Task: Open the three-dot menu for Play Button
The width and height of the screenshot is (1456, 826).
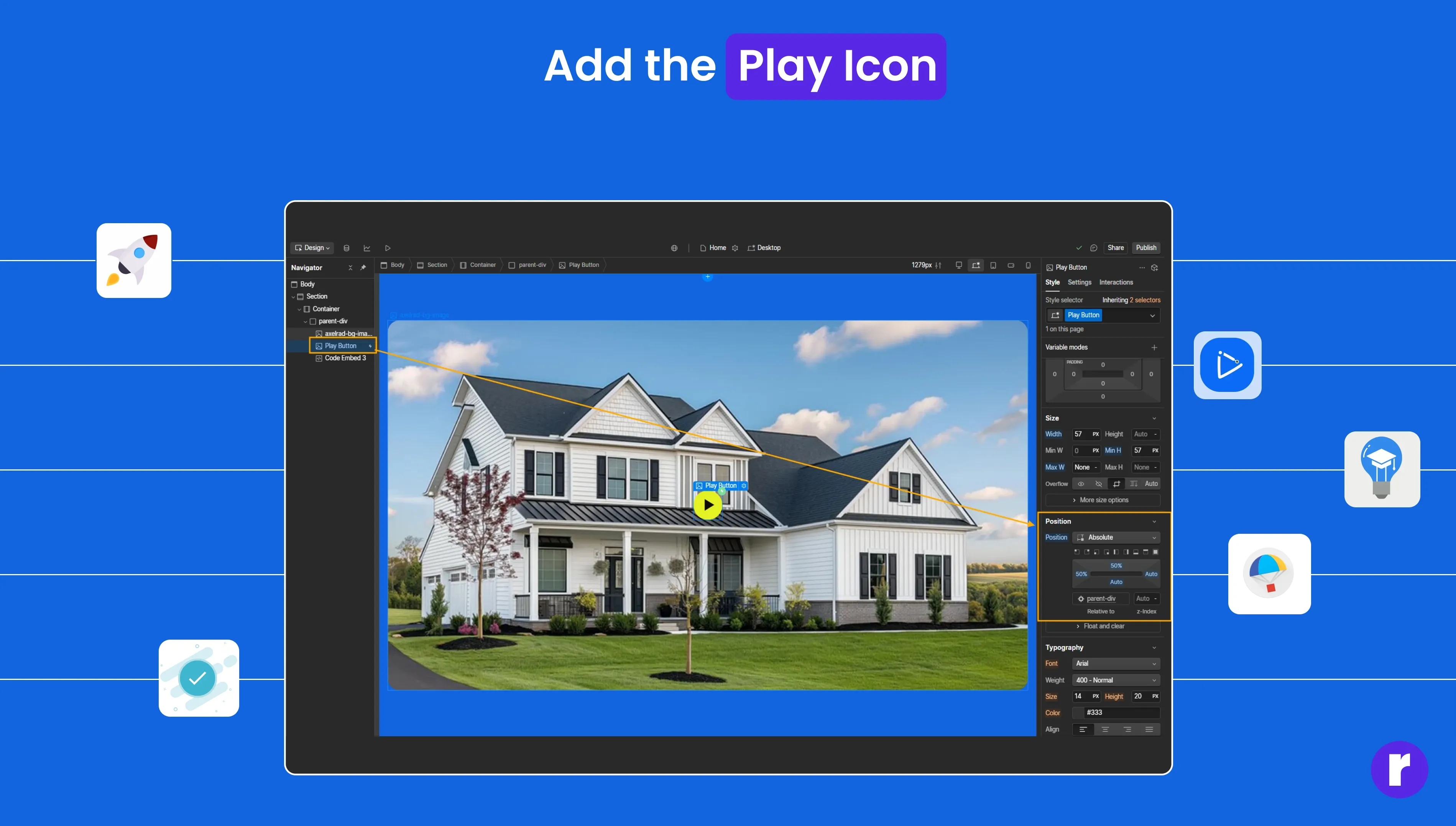Action: pyautogui.click(x=1142, y=268)
